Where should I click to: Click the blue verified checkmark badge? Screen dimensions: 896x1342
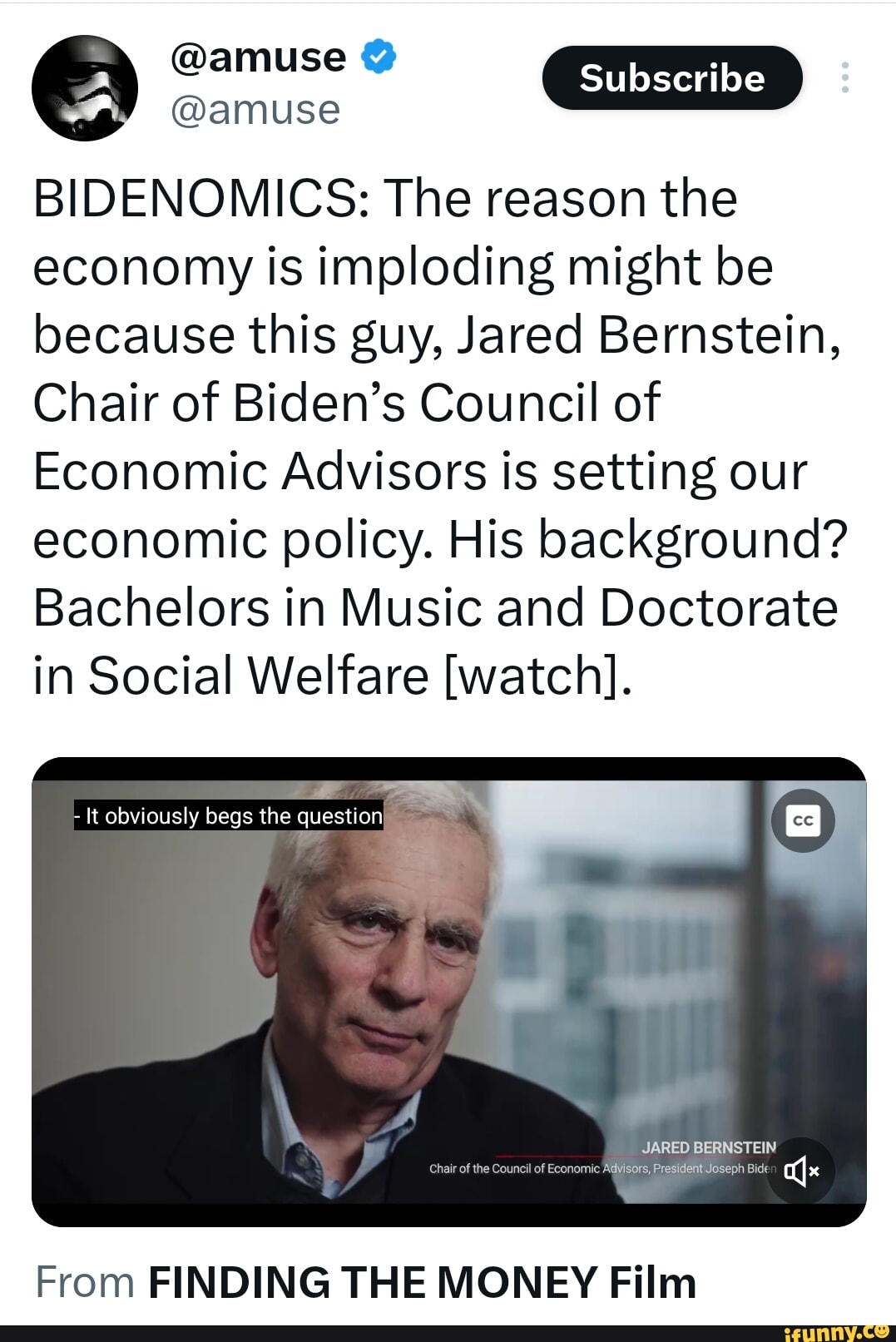[x=379, y=57]
